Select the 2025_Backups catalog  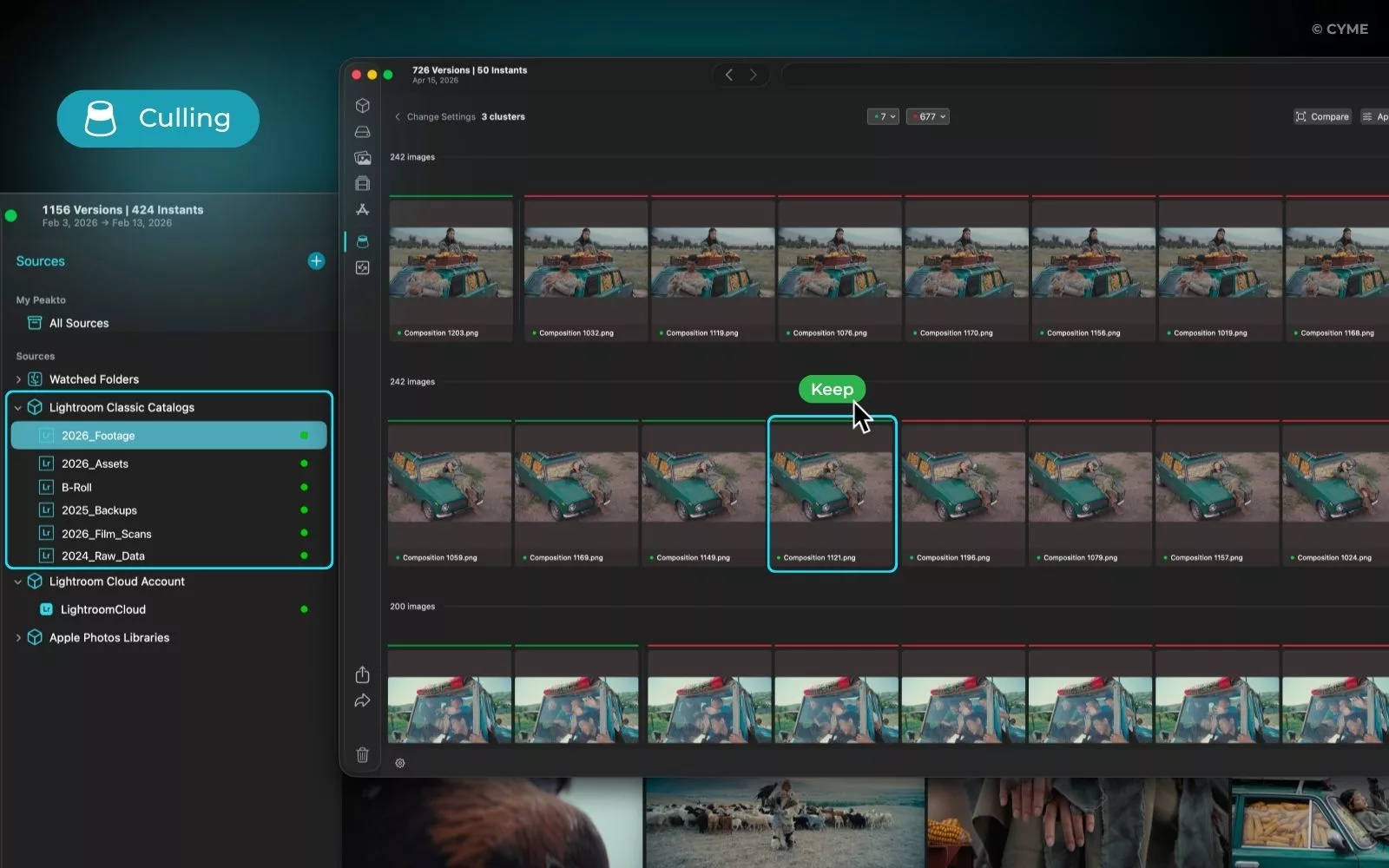(x=99, y=510)
